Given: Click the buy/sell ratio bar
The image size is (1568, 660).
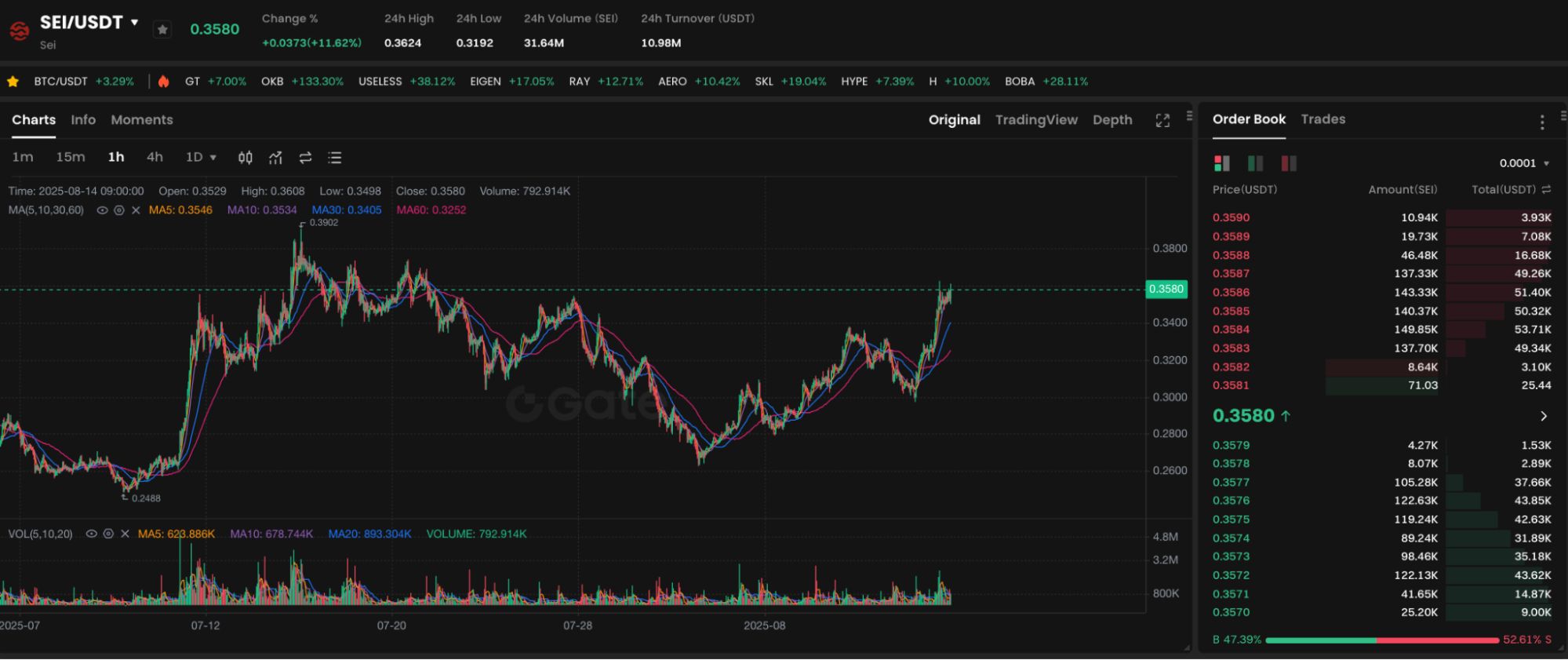Looking at the screenshot, I should pos(1382,640).
